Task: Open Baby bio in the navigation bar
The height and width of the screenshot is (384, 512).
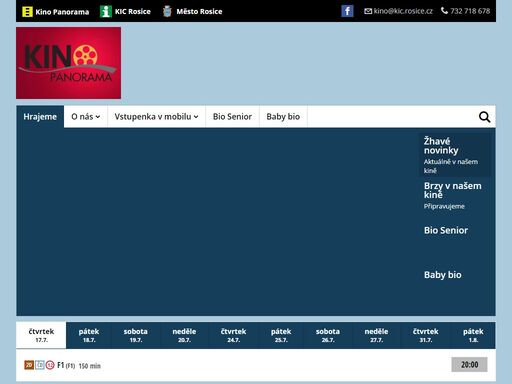Action: click(x=283, y=117)
